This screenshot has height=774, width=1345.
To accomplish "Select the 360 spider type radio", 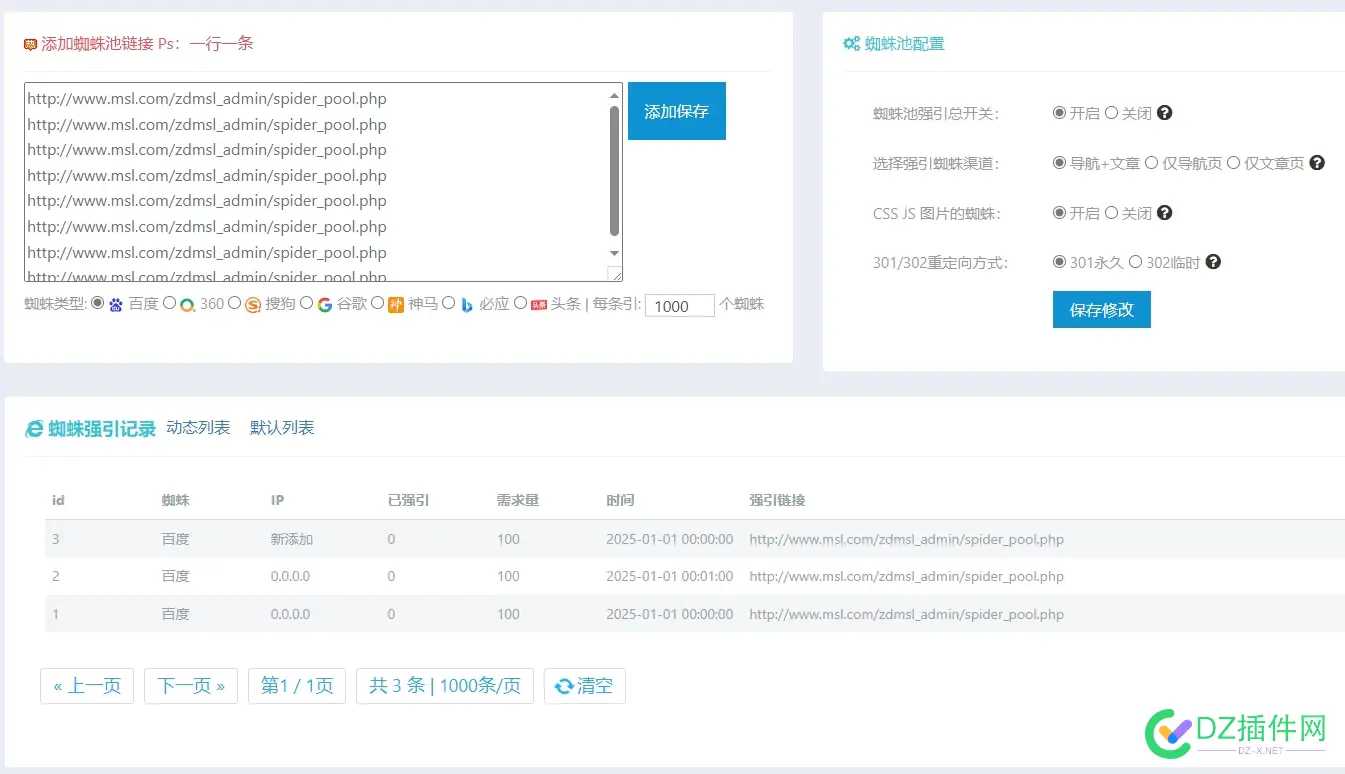I will pyautogui.click(x=169, y=303).
